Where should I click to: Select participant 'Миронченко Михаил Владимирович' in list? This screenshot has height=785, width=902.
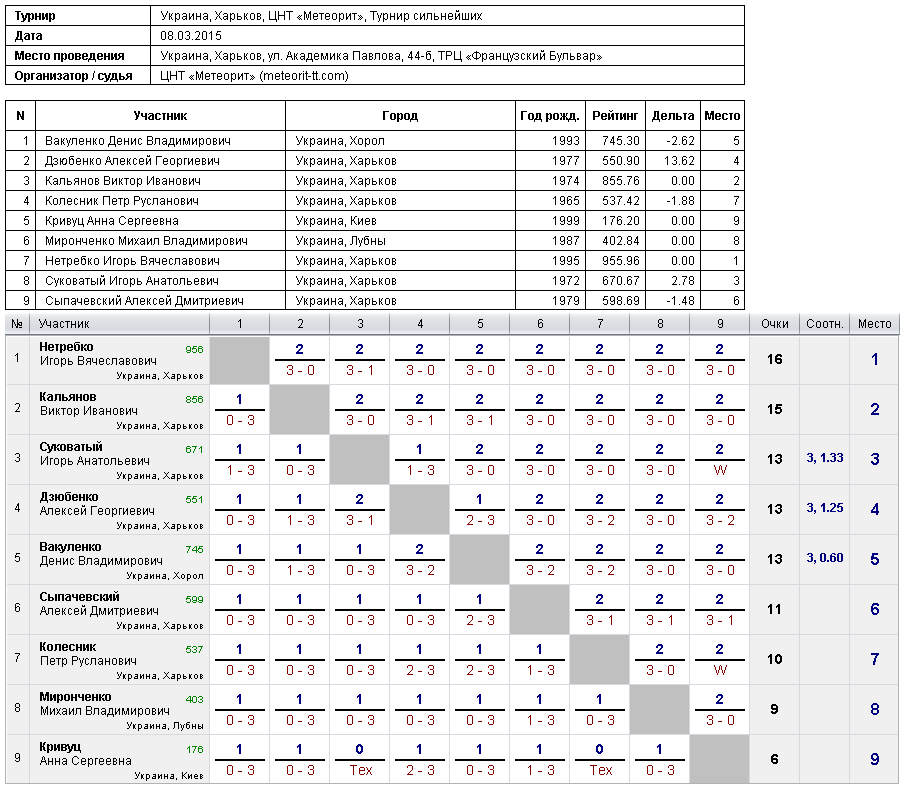(146, 241)
